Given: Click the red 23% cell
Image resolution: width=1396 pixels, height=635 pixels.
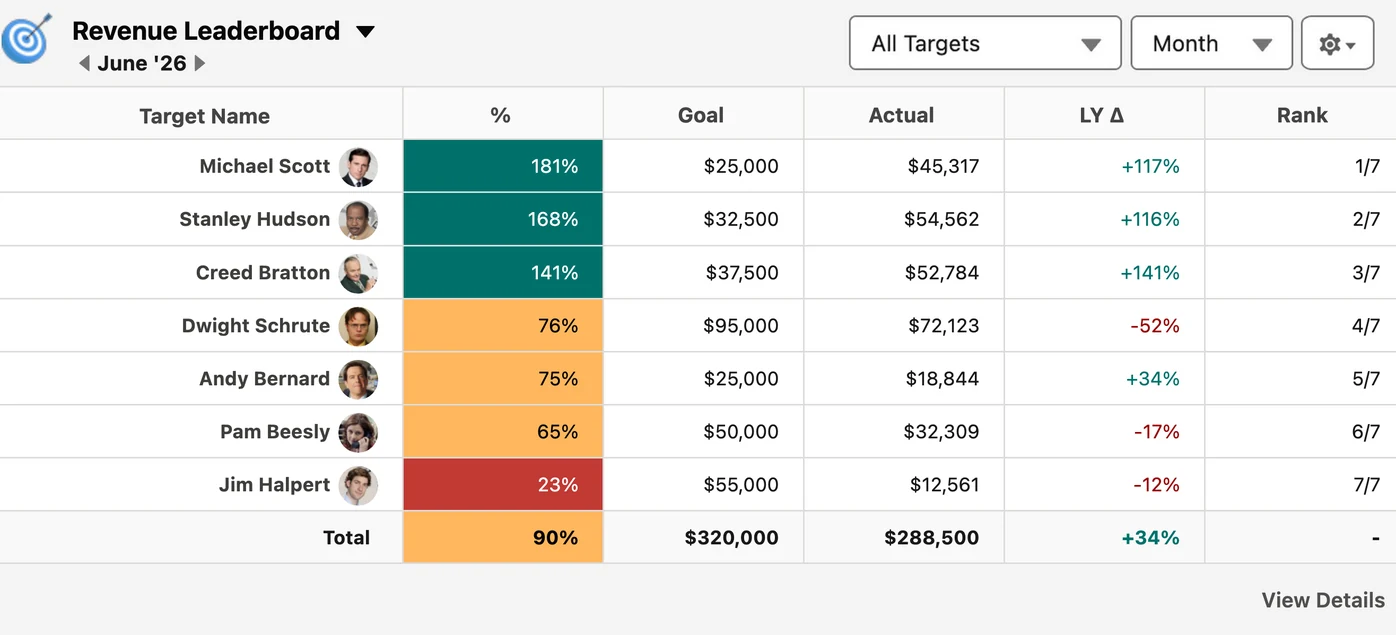Looking at the screenshot, I should [x=503, y=484].
